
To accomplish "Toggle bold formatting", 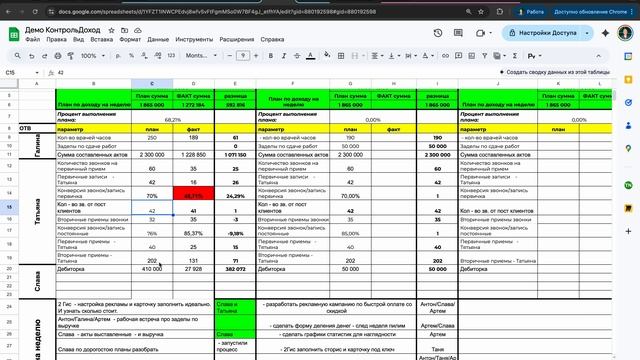I will (270, 56).
